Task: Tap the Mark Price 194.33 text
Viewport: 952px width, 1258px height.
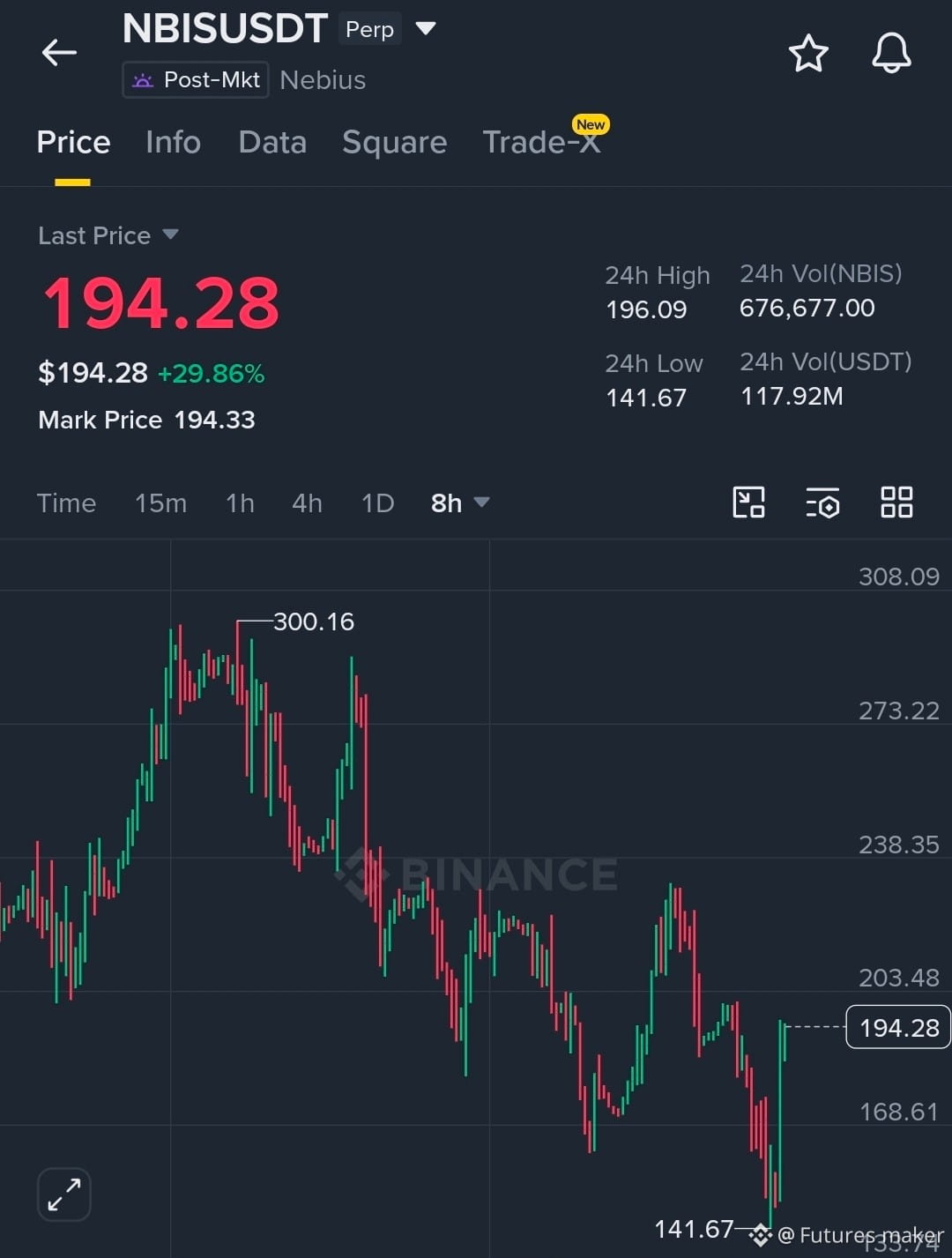Action: (x=146, y=420)
